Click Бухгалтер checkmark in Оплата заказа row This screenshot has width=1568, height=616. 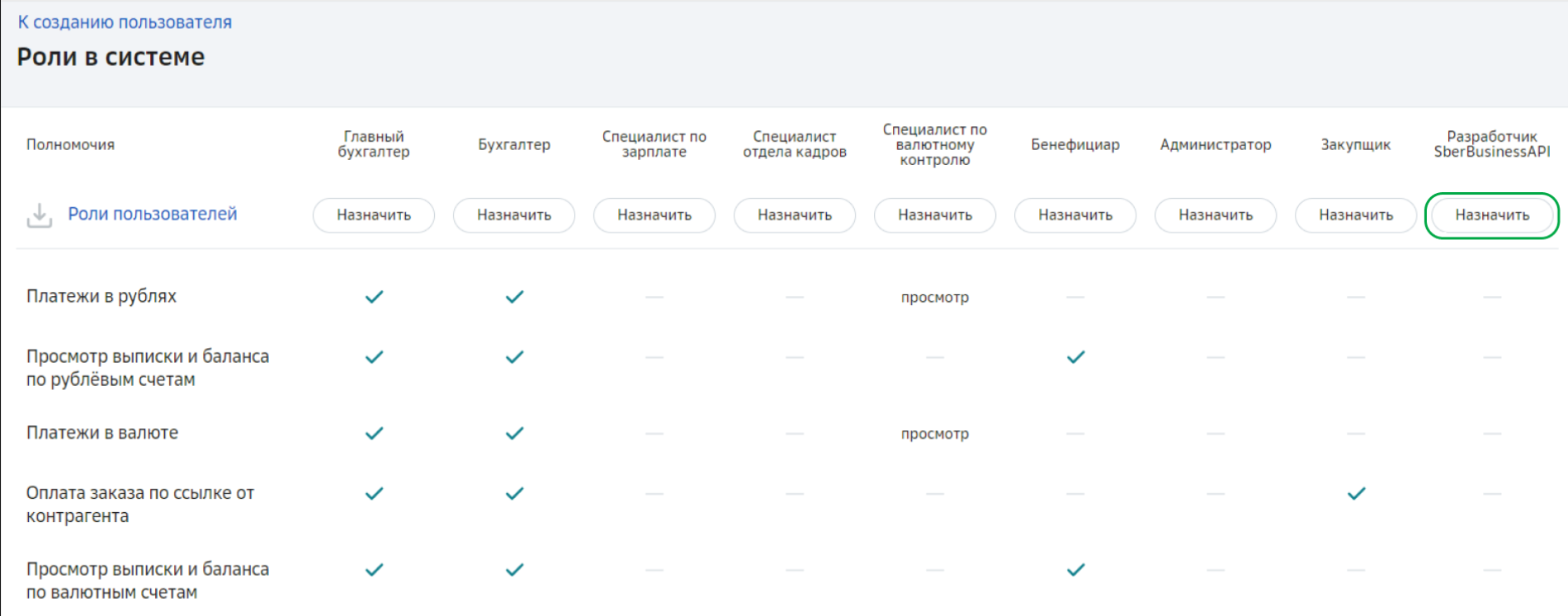[x=514, y=494]
